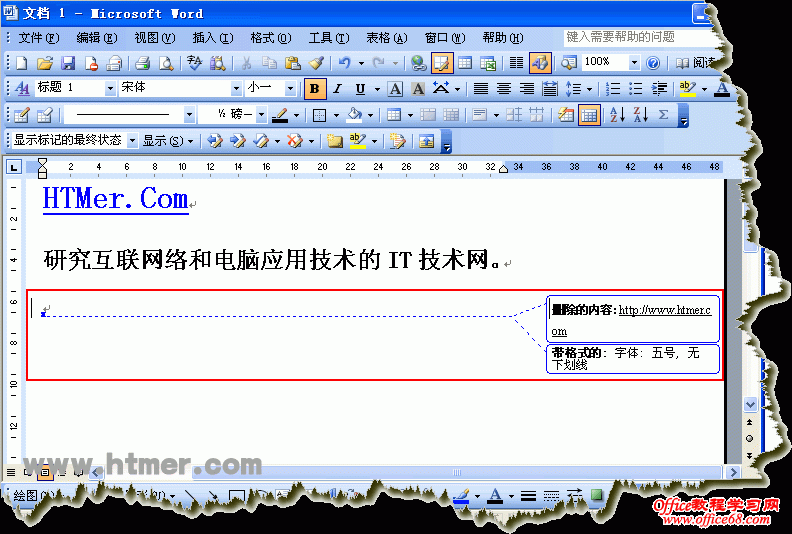
Task: Open the 显示标记的最终状态 dropdown
Action: click(x=132, y=141)
